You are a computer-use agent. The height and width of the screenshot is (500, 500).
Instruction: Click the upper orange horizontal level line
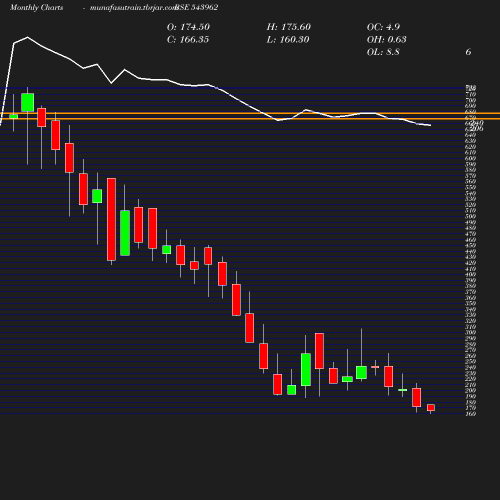250,113
